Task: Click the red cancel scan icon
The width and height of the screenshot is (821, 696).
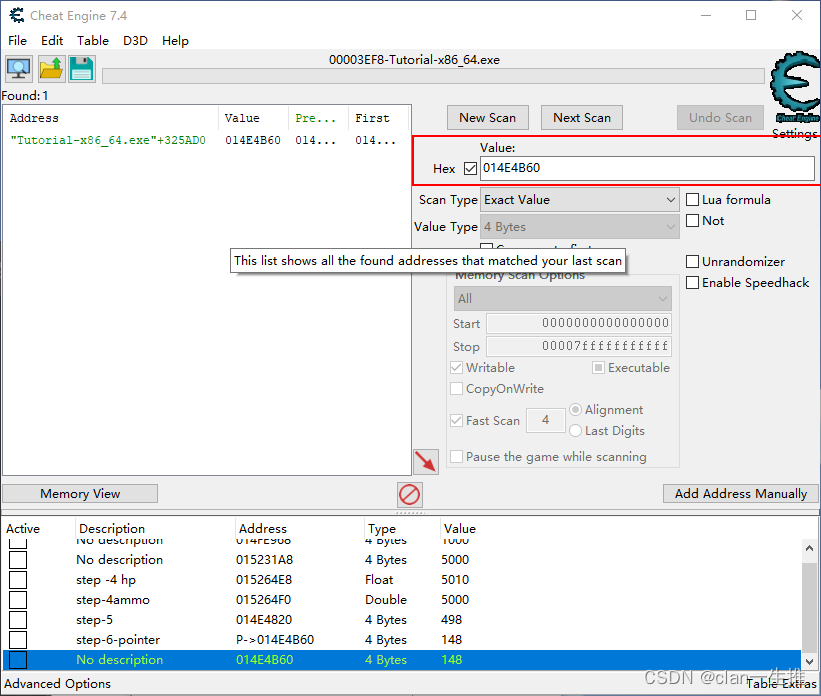Action: click(409, 494)
